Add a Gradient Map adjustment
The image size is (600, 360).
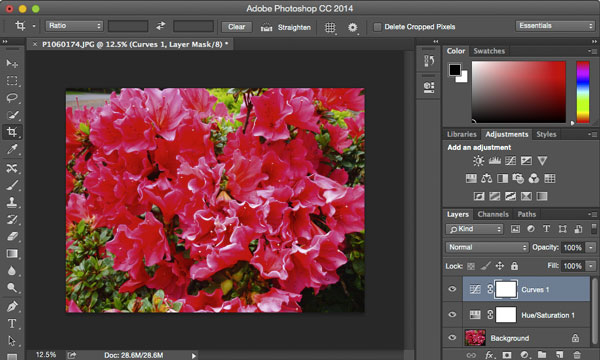tap(542, 196)
